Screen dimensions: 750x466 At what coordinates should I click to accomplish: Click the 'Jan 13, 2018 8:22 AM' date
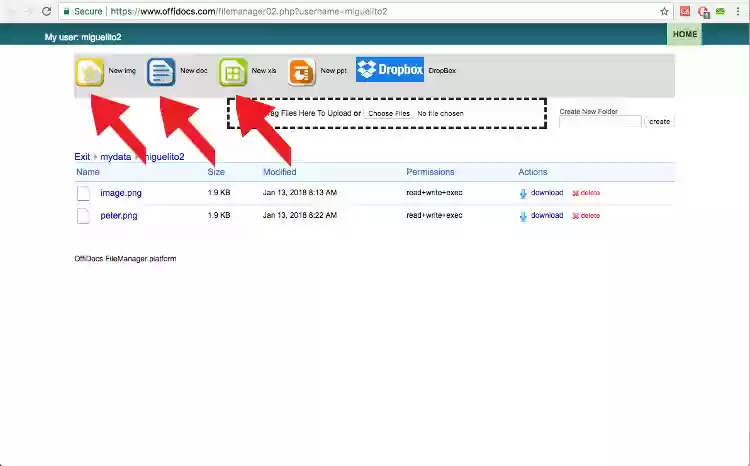[x=299, y=215]
